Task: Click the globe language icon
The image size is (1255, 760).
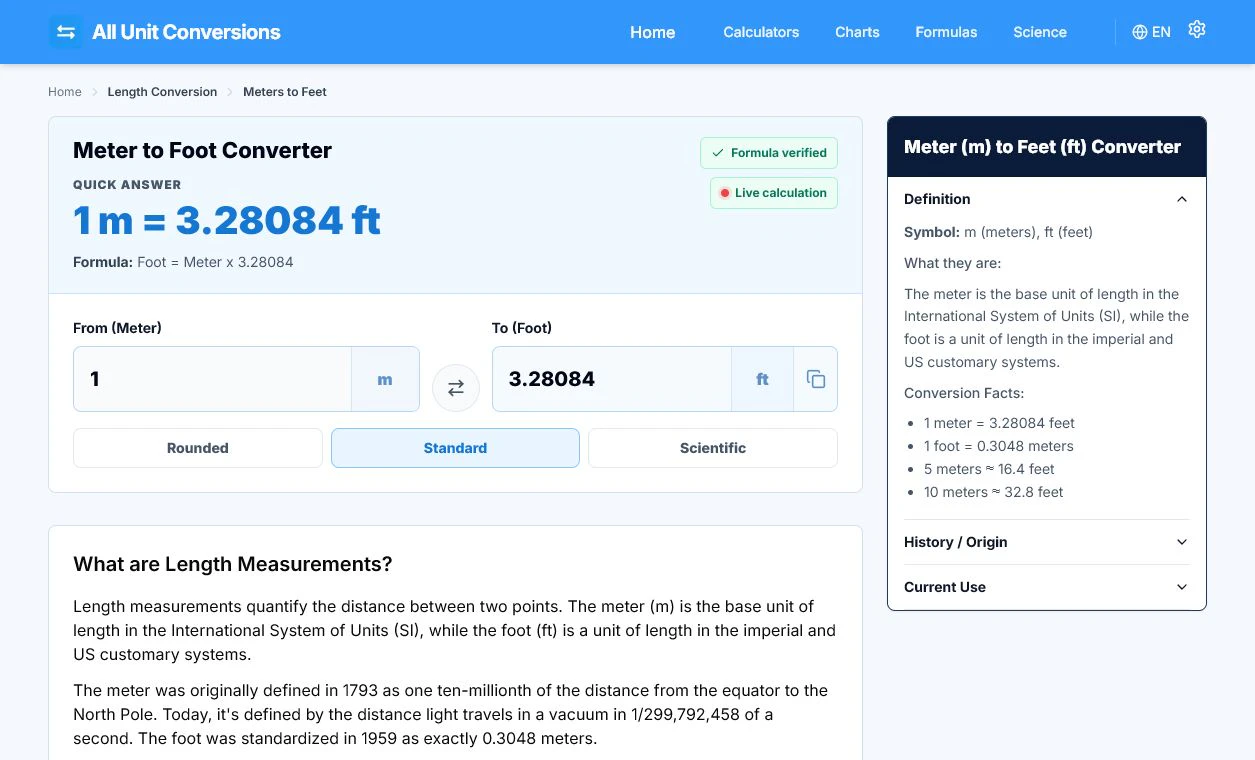Action: [1140, 32]
